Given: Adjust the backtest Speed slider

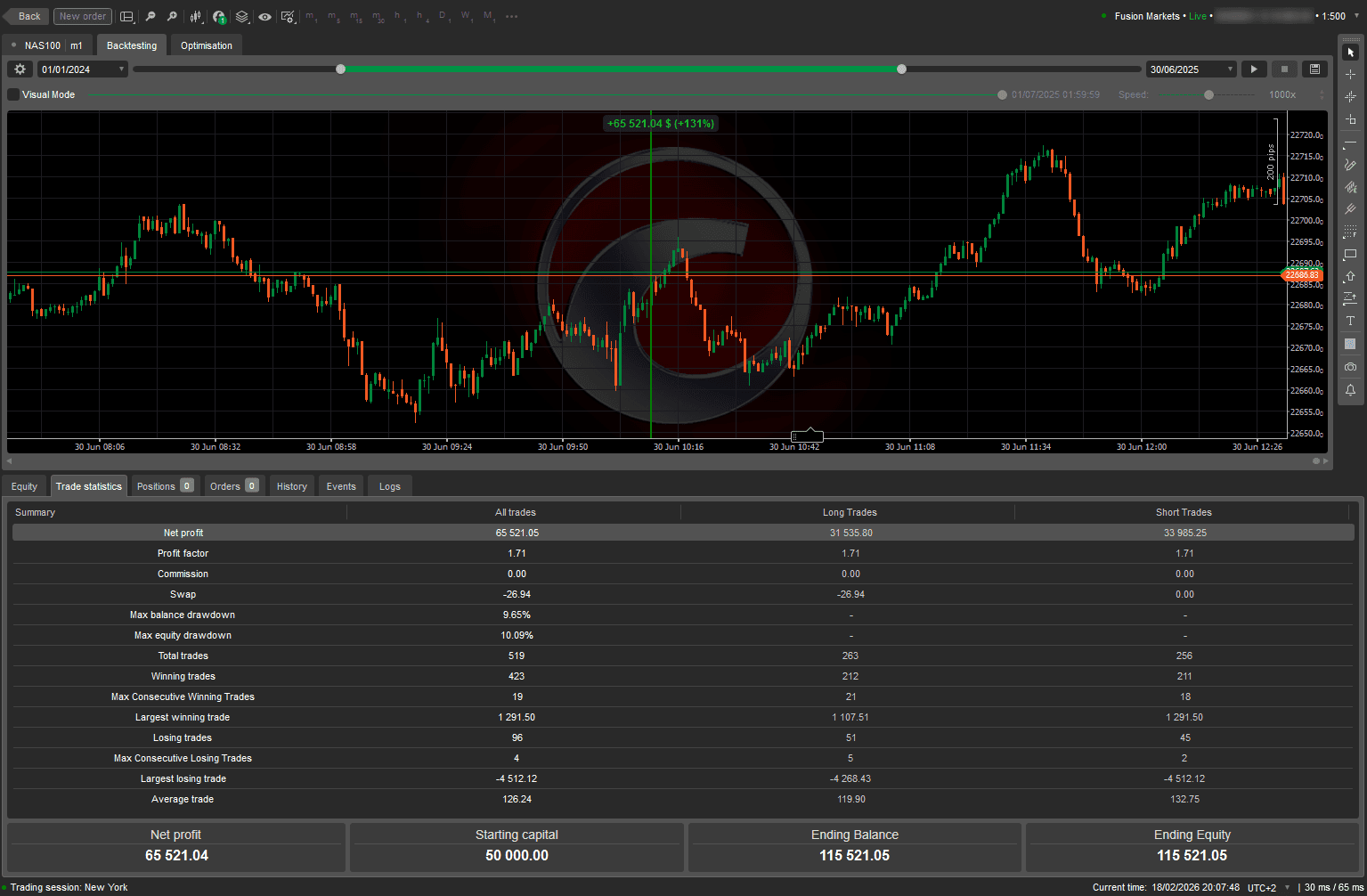Looking at the screenshot, I should click(1208, 94).
